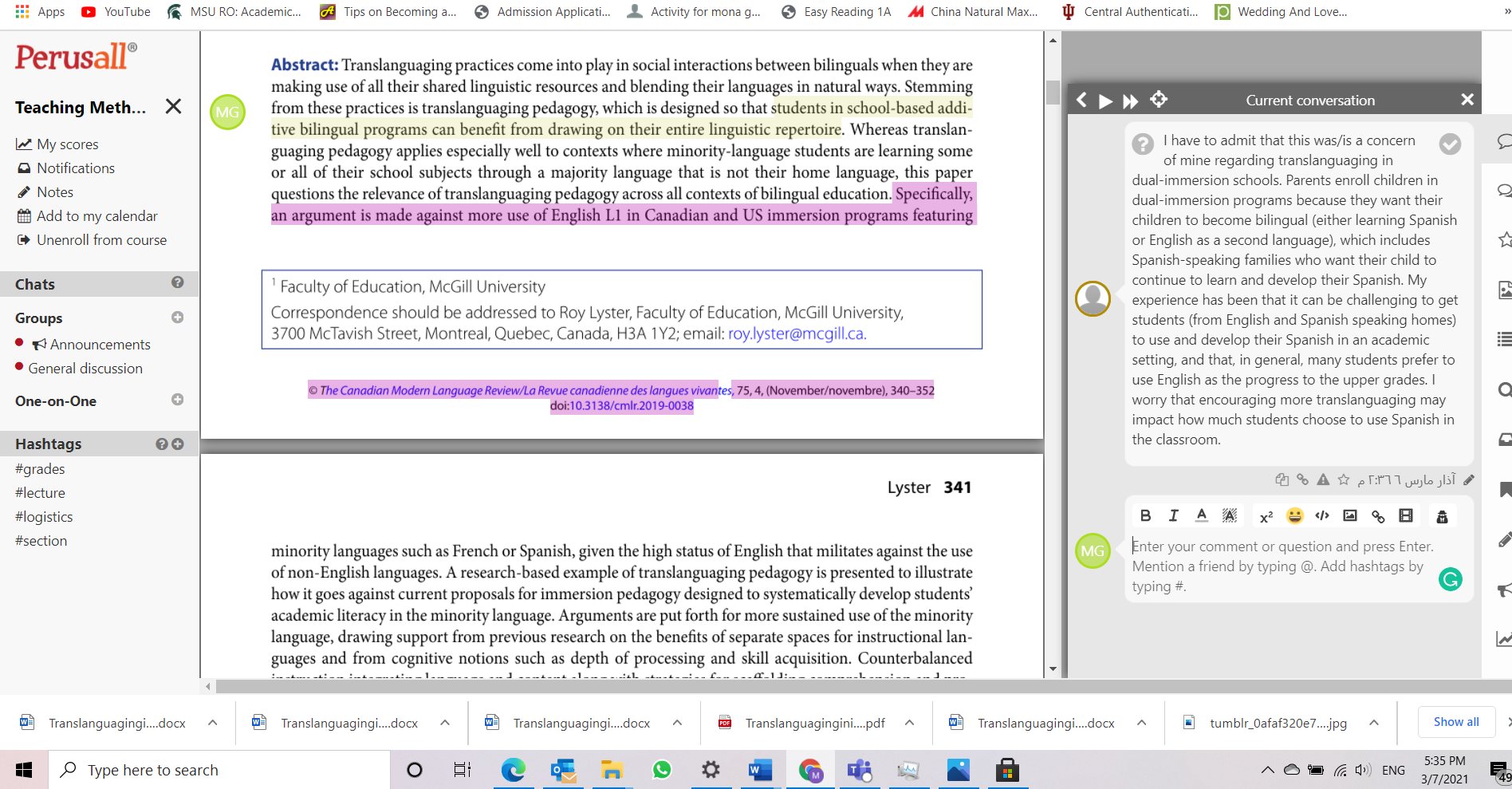Screen dimensions: 1512x789
Task: Close the Teaching Meth... course sidebar
Action: 173,106
